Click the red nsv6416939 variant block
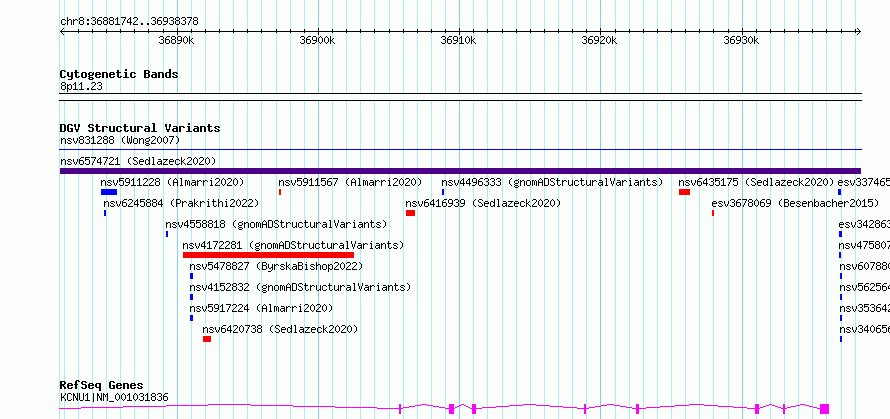890x419 pixels. 410,213
